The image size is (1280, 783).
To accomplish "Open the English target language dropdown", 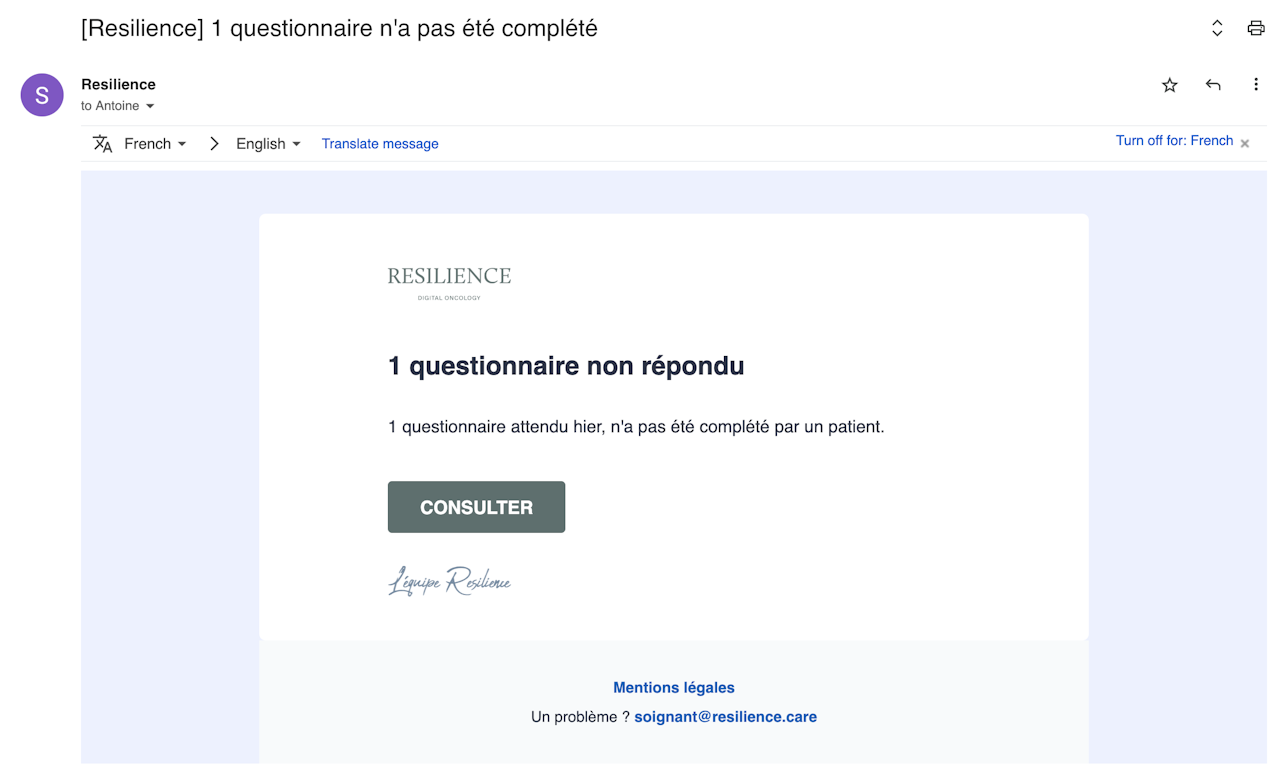I will coord(268,144).
